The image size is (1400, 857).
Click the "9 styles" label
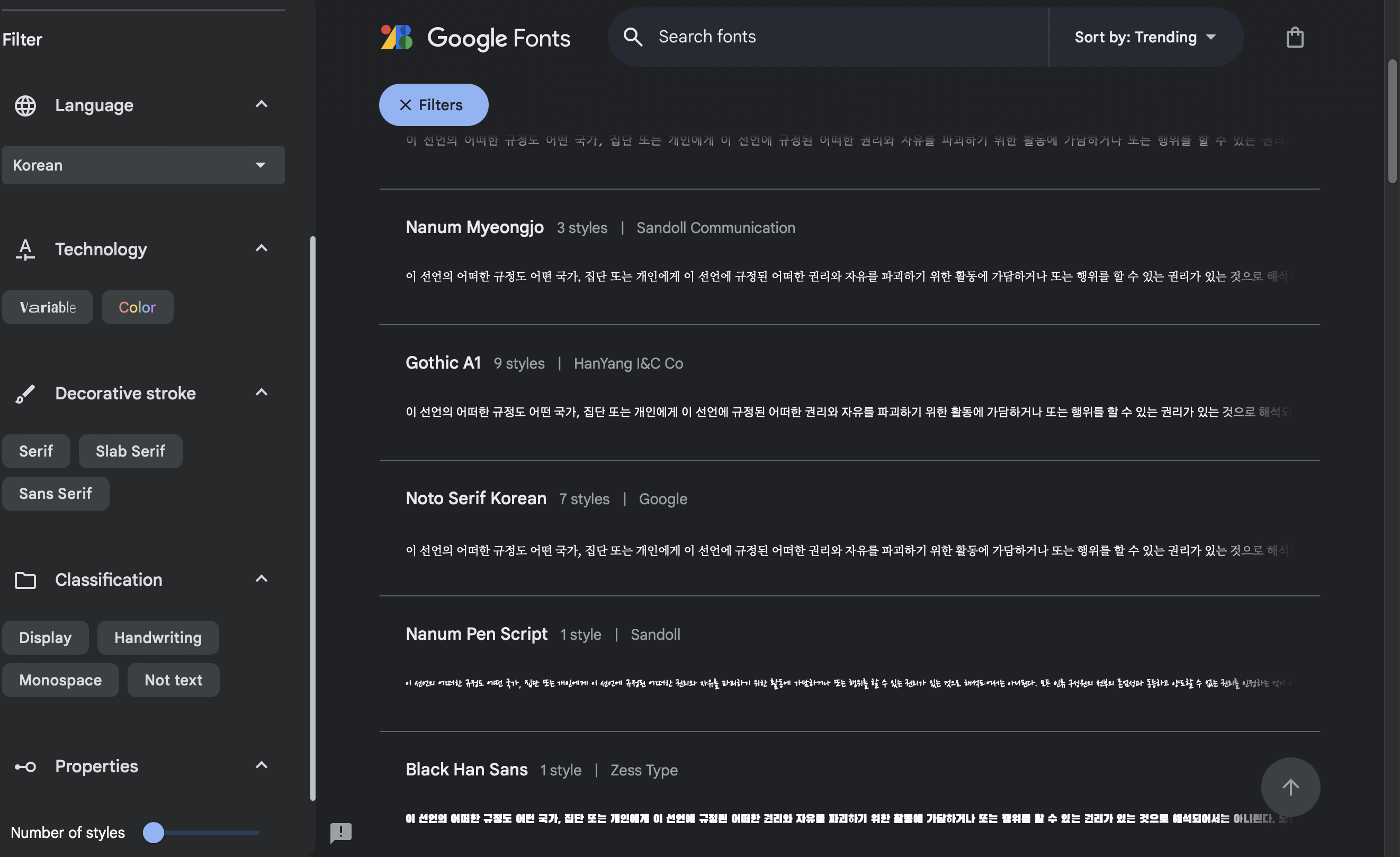(519, 364)
